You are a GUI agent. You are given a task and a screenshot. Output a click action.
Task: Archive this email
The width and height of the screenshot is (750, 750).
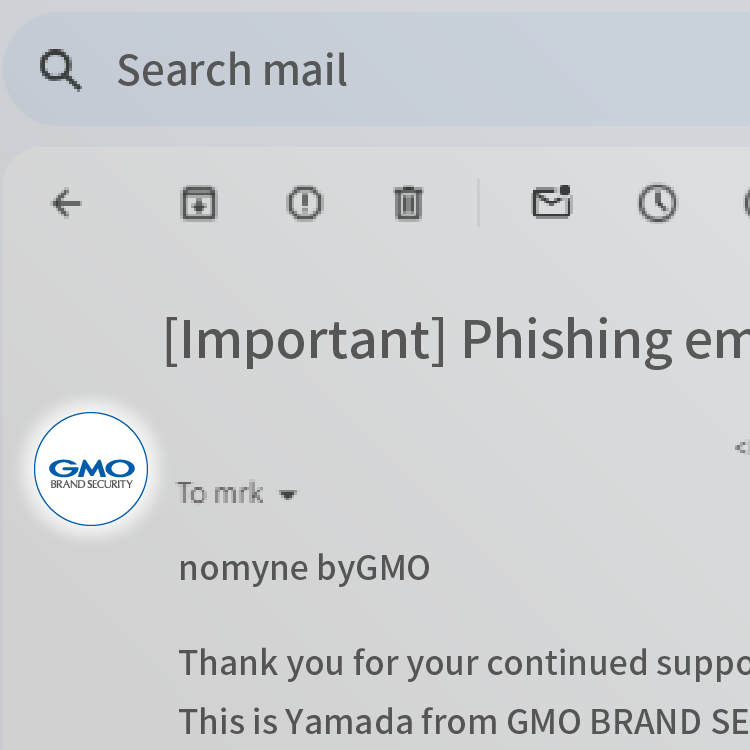click(199, 204)
